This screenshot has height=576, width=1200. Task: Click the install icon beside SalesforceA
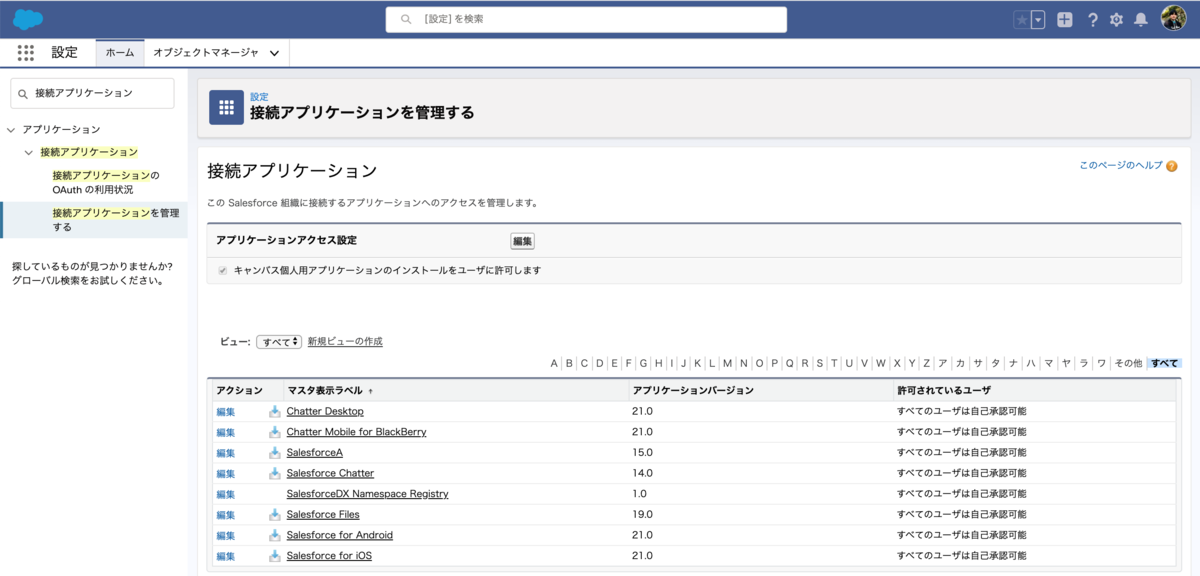[275, 452]
